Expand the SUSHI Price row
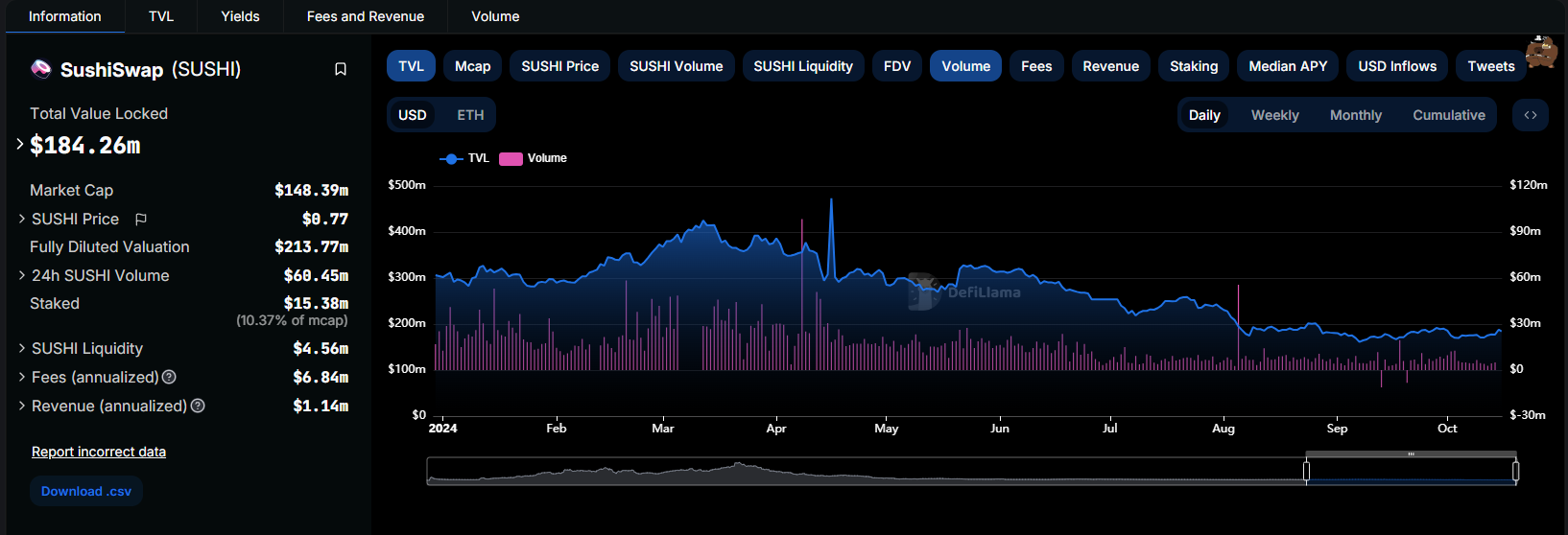The width and height of the screenshot is (1568, 535). [22, 220]
